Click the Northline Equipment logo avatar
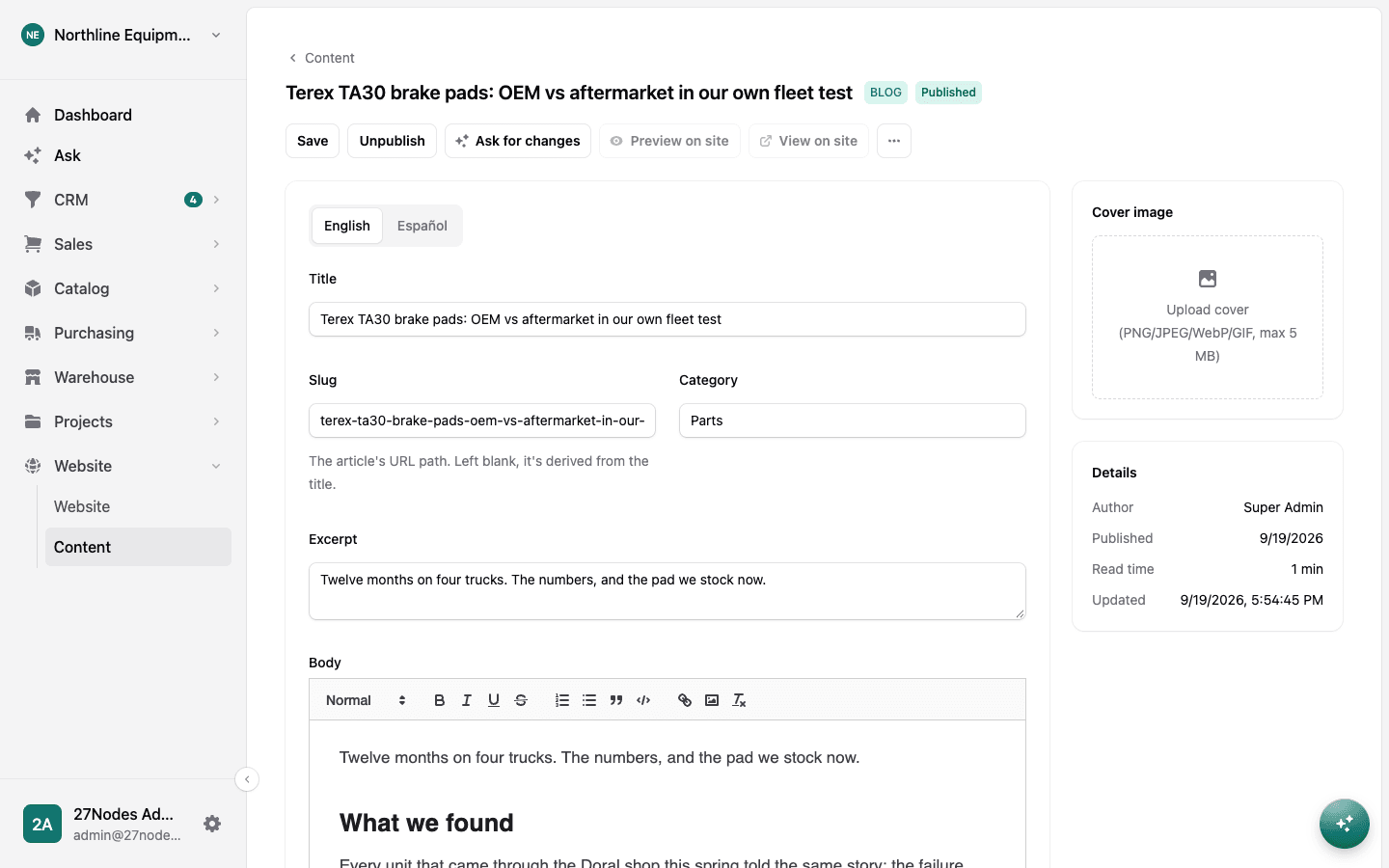Screen dimensions: 1389x868 (33, 35)
